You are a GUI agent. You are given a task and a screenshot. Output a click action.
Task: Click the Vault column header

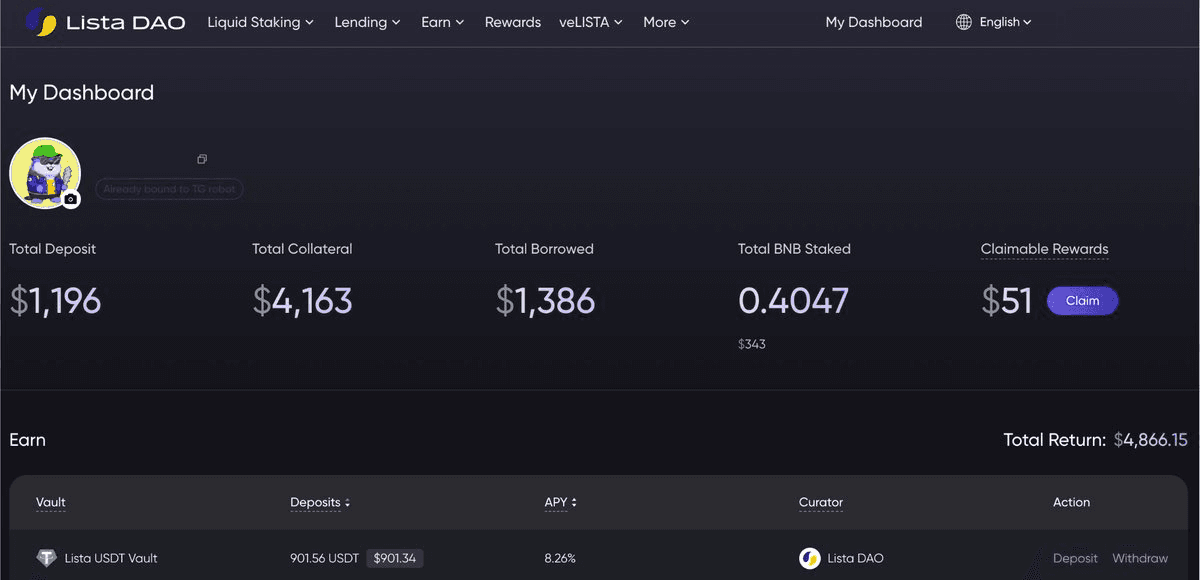pos(51,502)
